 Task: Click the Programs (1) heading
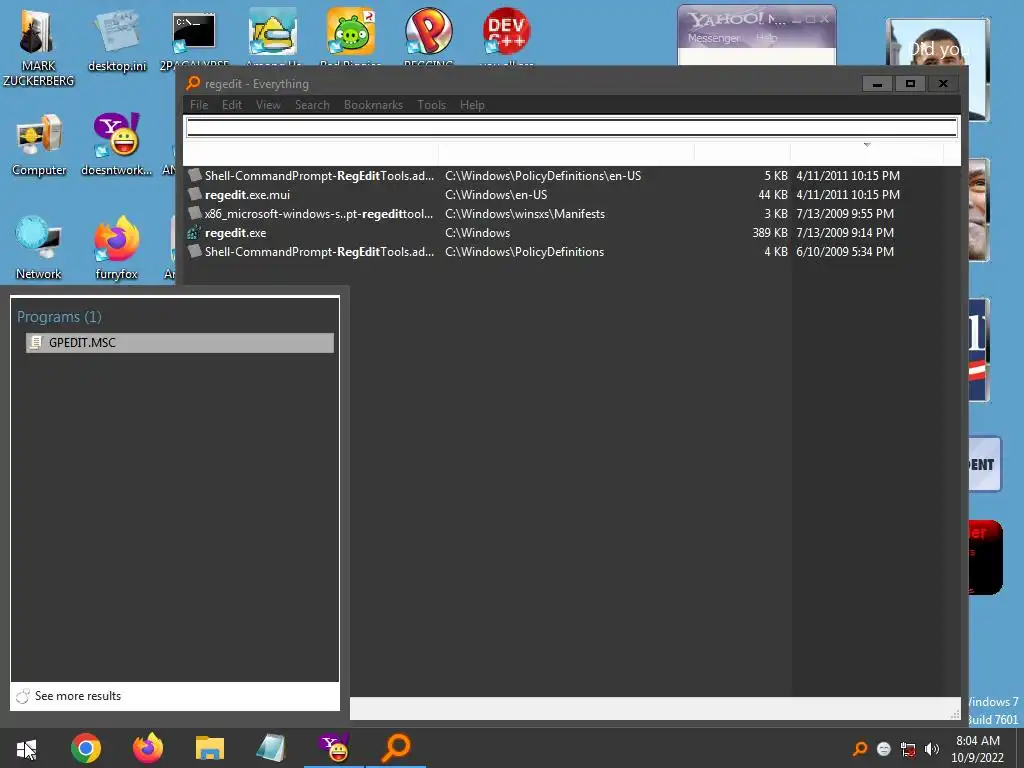pyautogui.click(x=59, y=317)
